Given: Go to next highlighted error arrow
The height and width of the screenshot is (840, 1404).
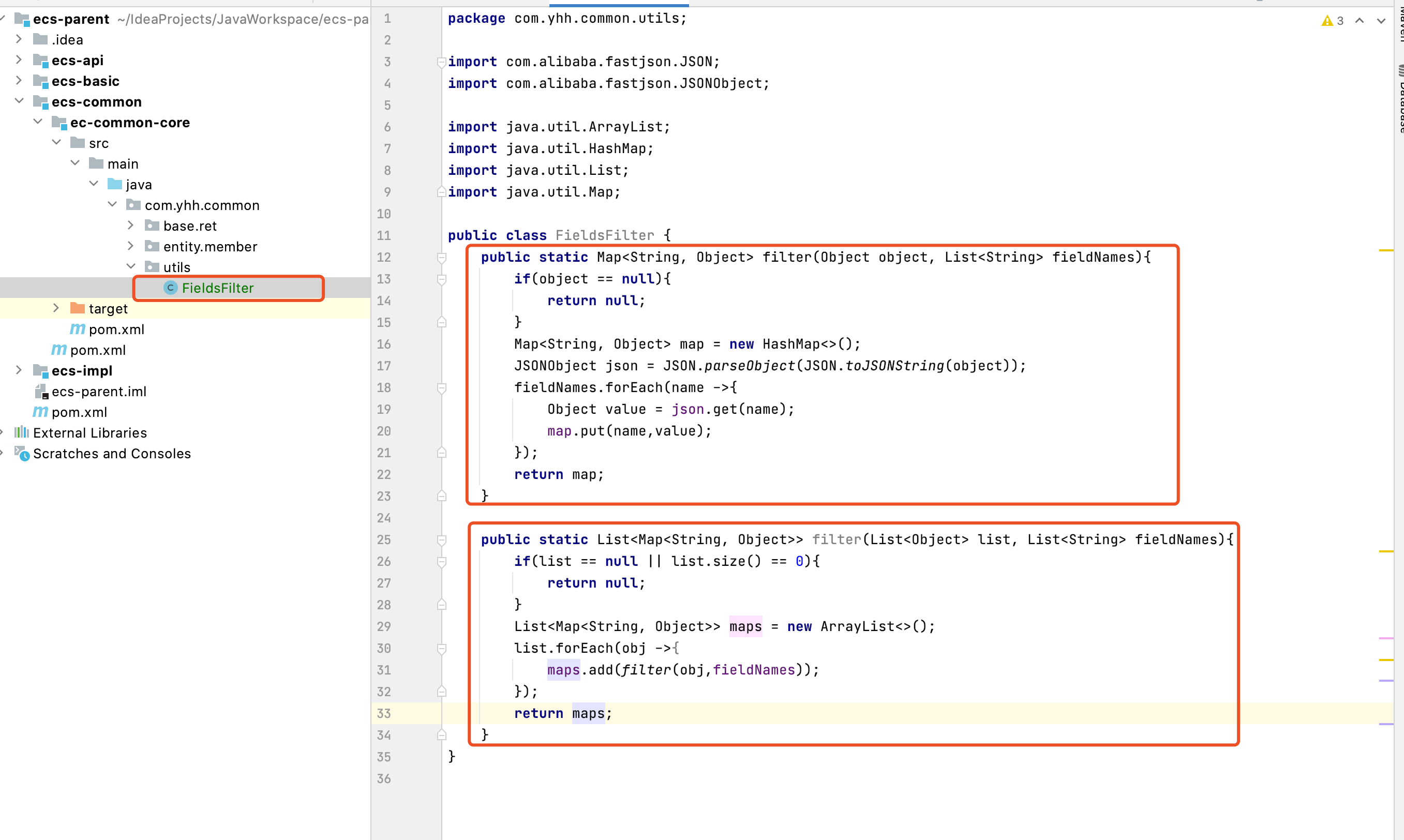Looking at the screenshot, I should coord(1381,21).
